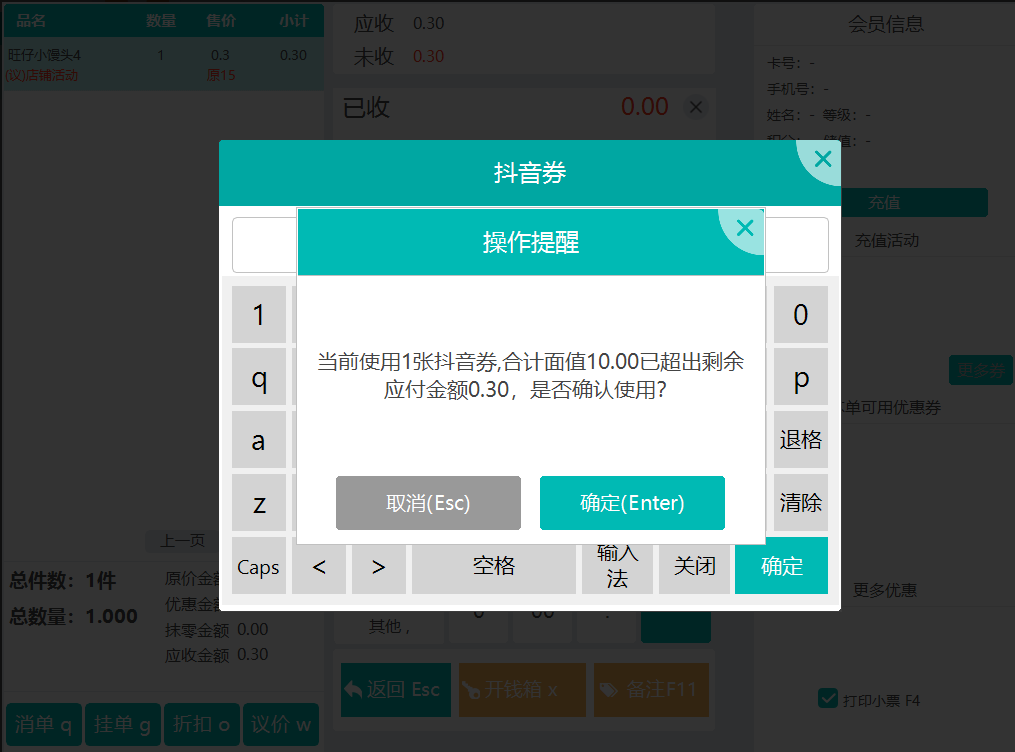Tap the 0 key on the virtual keyboard
Image resolution: width=1015 pixels, height=752 pixels.
[x=801, y=315]
